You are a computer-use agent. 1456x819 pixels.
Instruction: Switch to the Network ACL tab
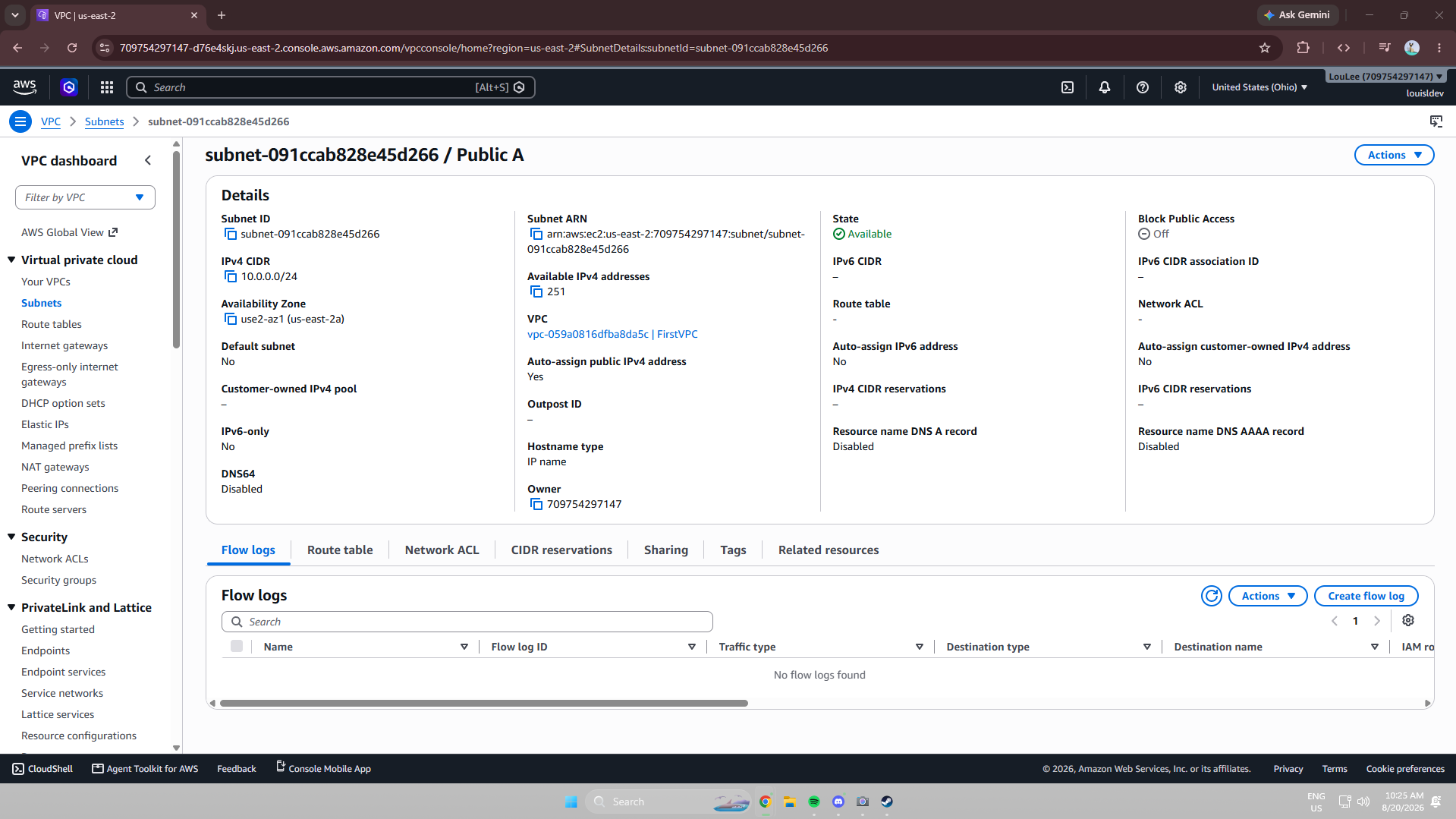tap(442, 550)
